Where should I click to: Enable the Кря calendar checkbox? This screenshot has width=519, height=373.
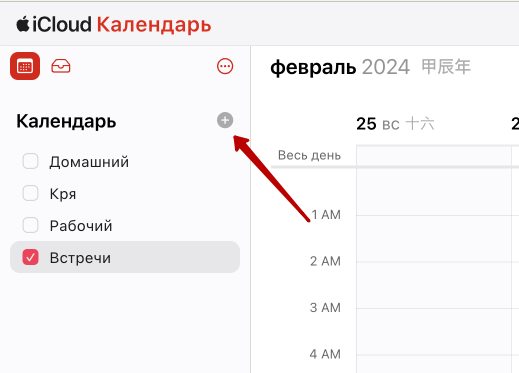30,193
